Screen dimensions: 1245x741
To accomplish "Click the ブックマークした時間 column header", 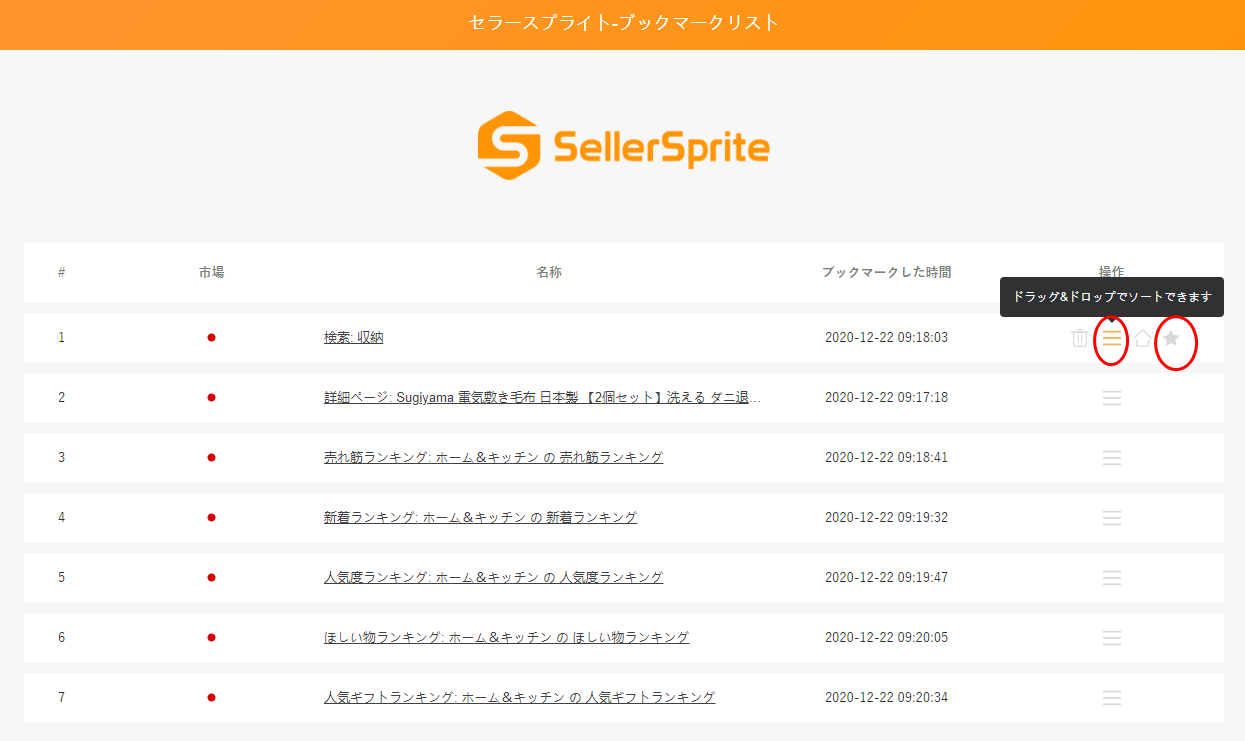I will (887, 272).
